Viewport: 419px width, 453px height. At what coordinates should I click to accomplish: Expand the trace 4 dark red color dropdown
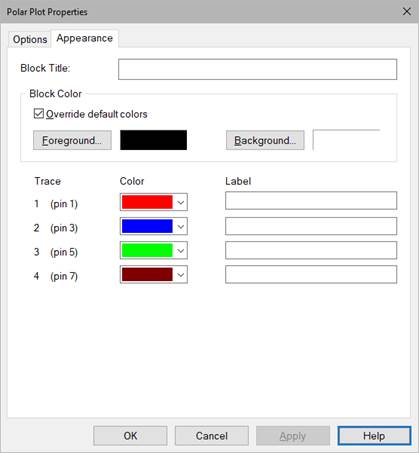click(x=154, y=275)
